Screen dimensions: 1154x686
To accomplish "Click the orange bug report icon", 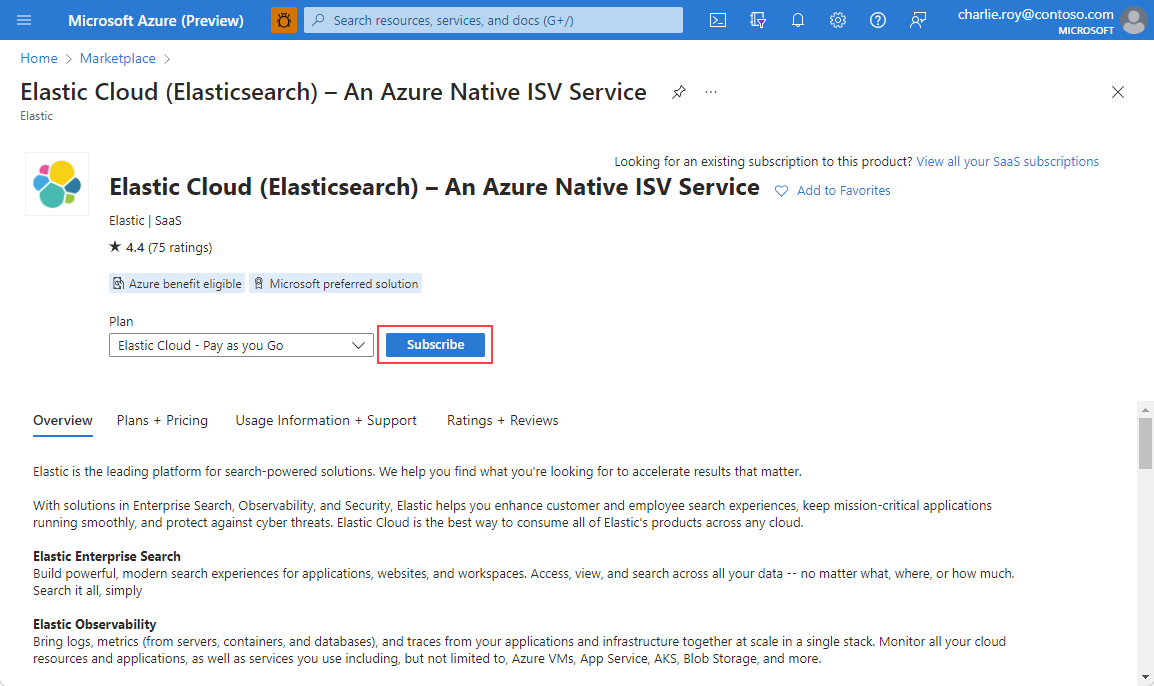I will tap(283, 20).
